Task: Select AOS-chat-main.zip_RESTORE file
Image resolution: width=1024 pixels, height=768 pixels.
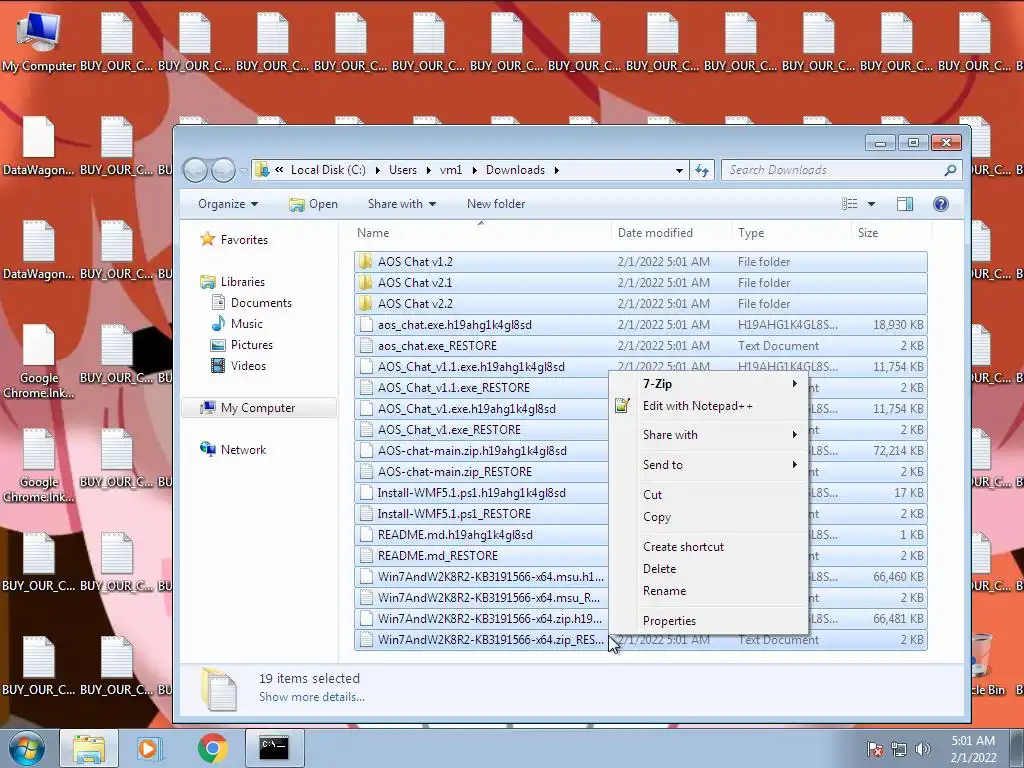Action: point(482,472)
